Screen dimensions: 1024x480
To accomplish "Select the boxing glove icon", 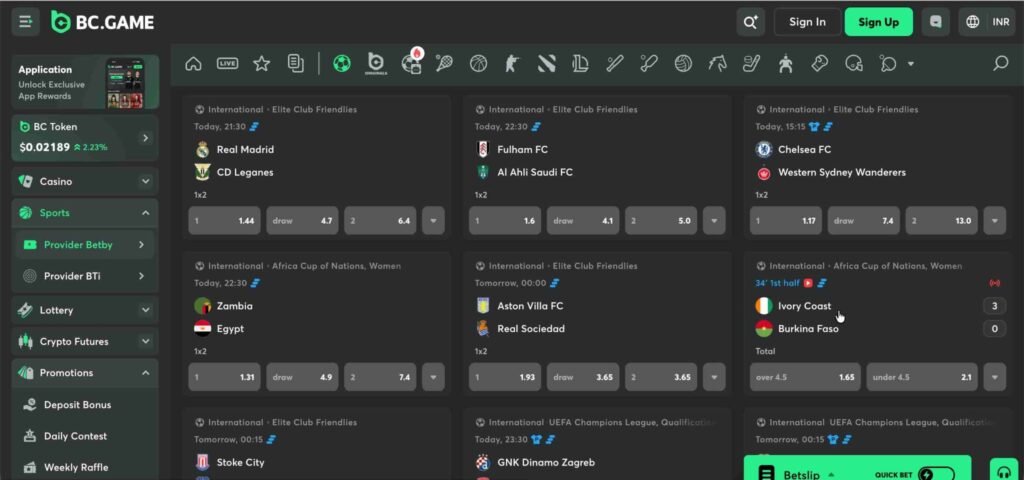I will point(820,63).
